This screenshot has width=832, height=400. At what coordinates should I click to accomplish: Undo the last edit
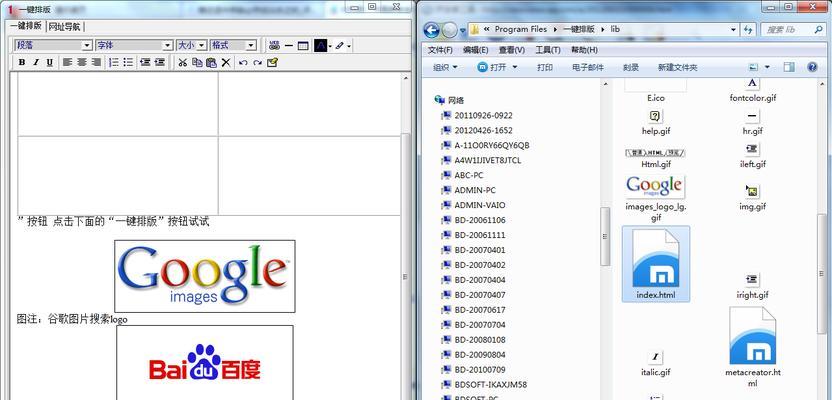[243, 63]
